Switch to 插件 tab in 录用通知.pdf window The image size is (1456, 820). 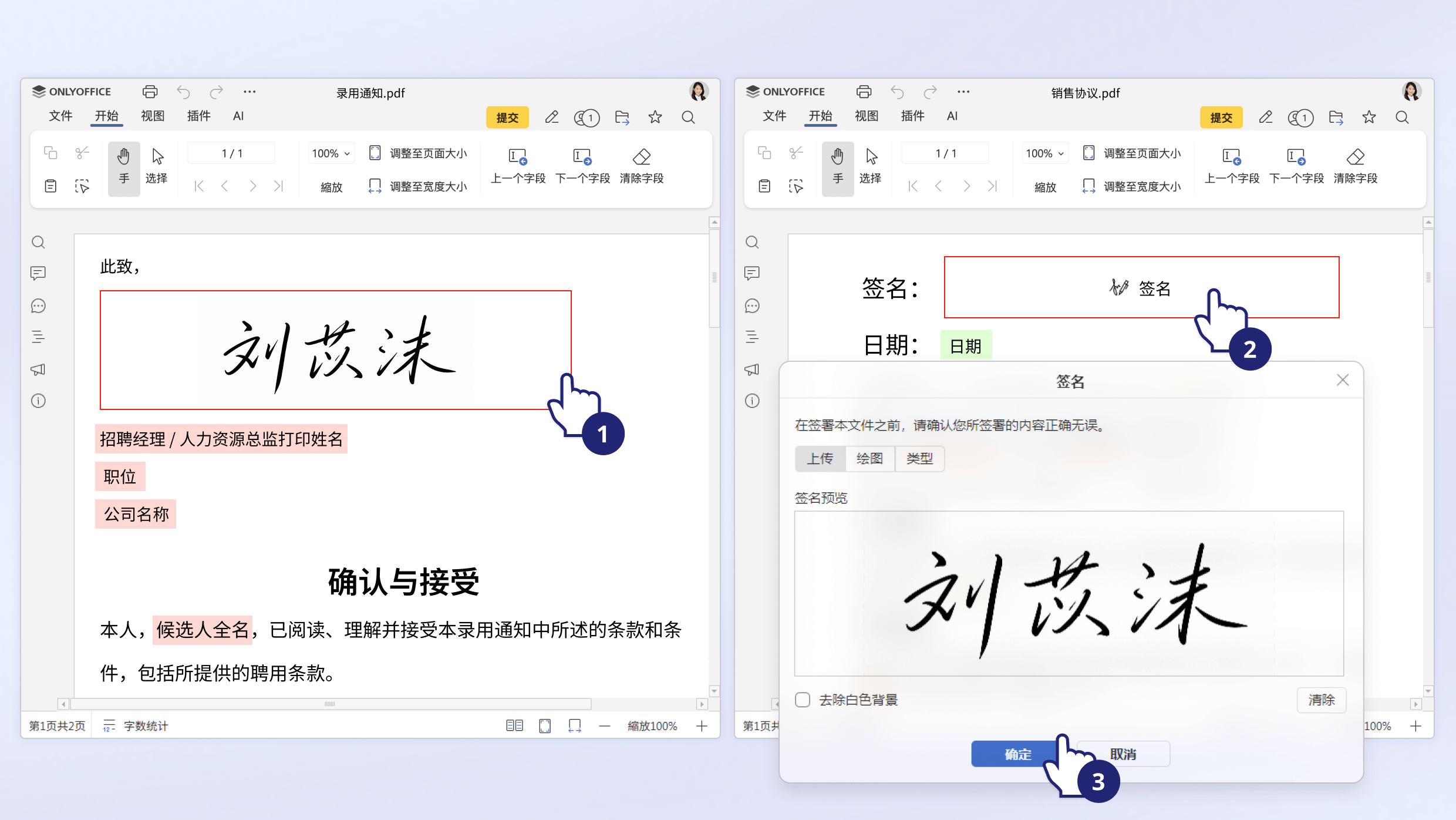(x=199, y=116)
